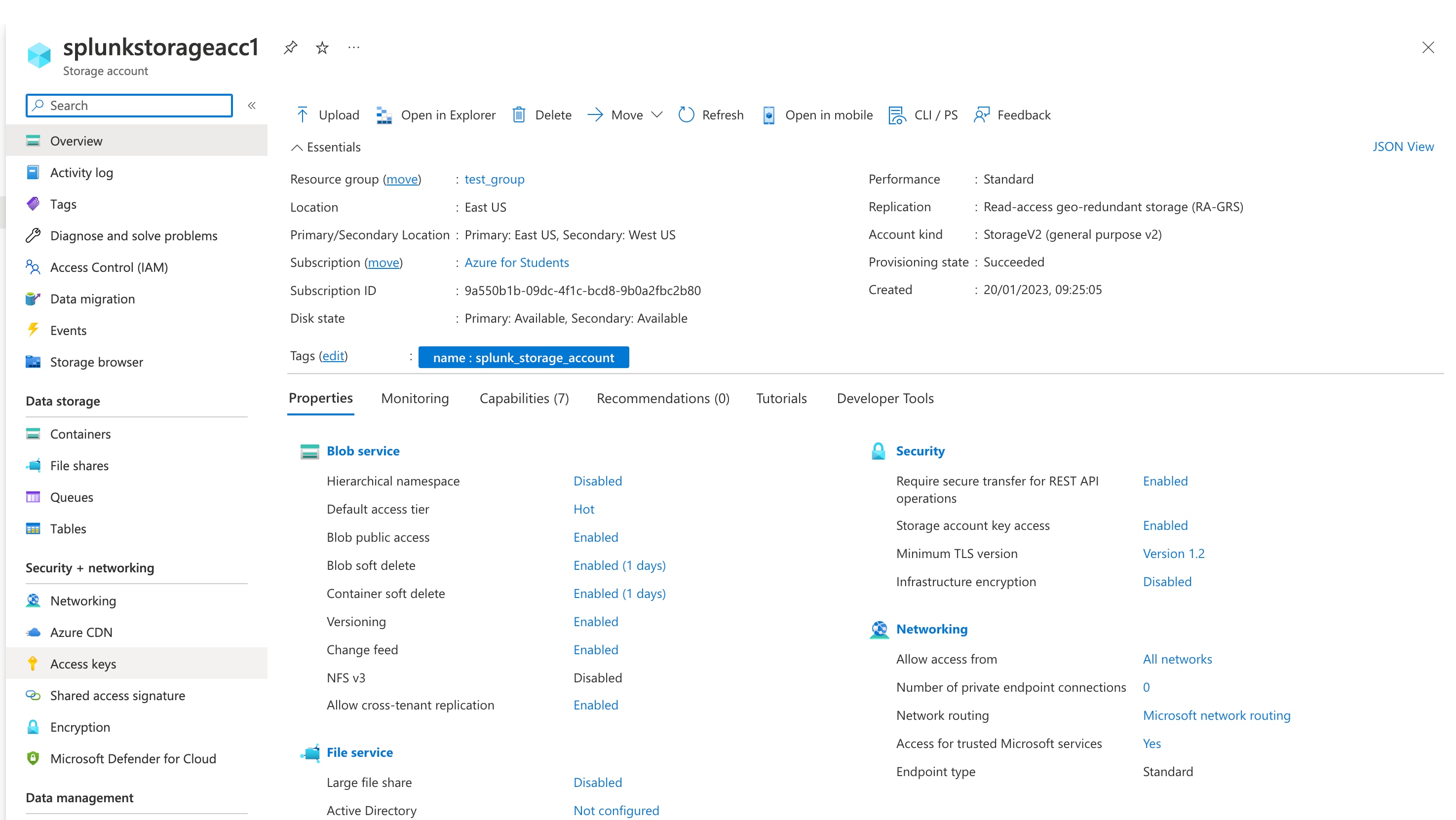Screen dimensions: 1456x820
Task: Open Activity log in the sidebar
Action: point(136,172)
